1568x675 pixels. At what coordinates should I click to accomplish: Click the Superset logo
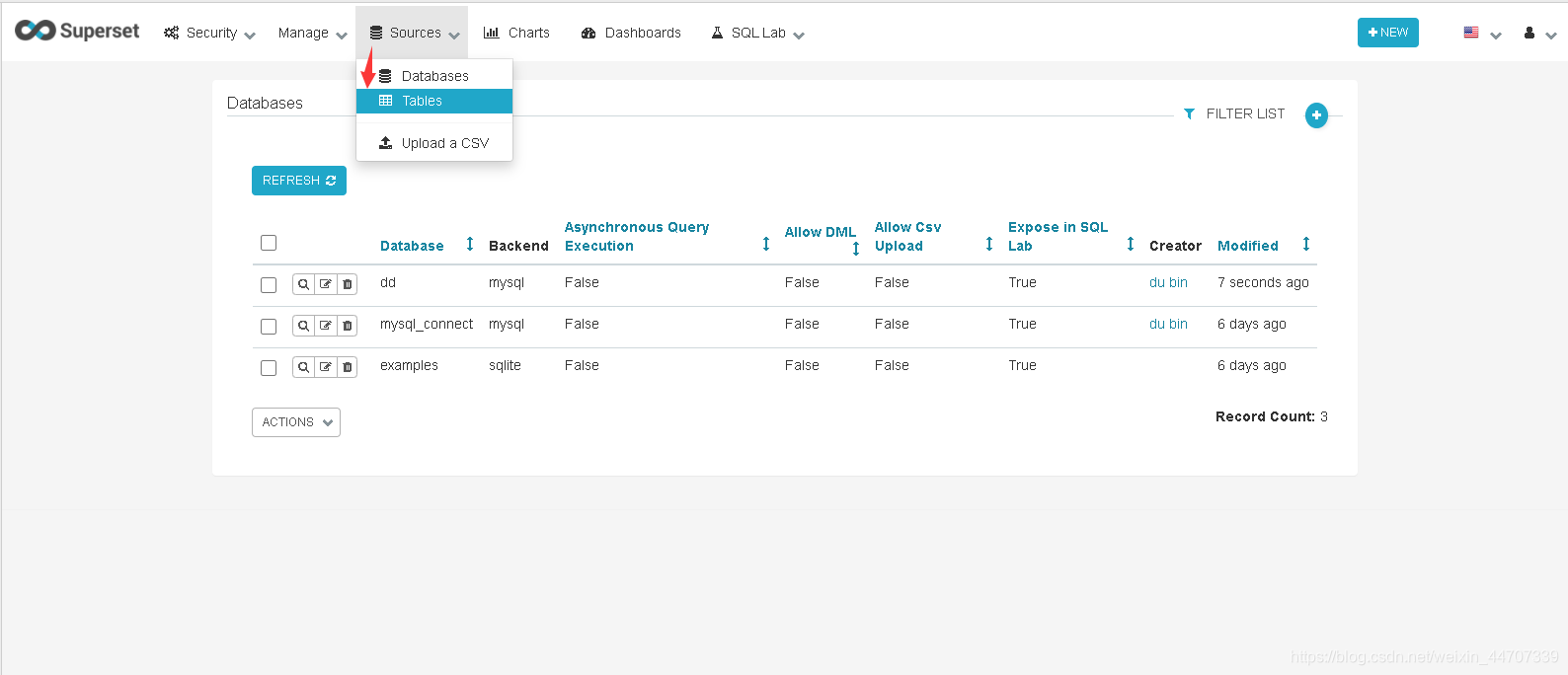(77, 32)
